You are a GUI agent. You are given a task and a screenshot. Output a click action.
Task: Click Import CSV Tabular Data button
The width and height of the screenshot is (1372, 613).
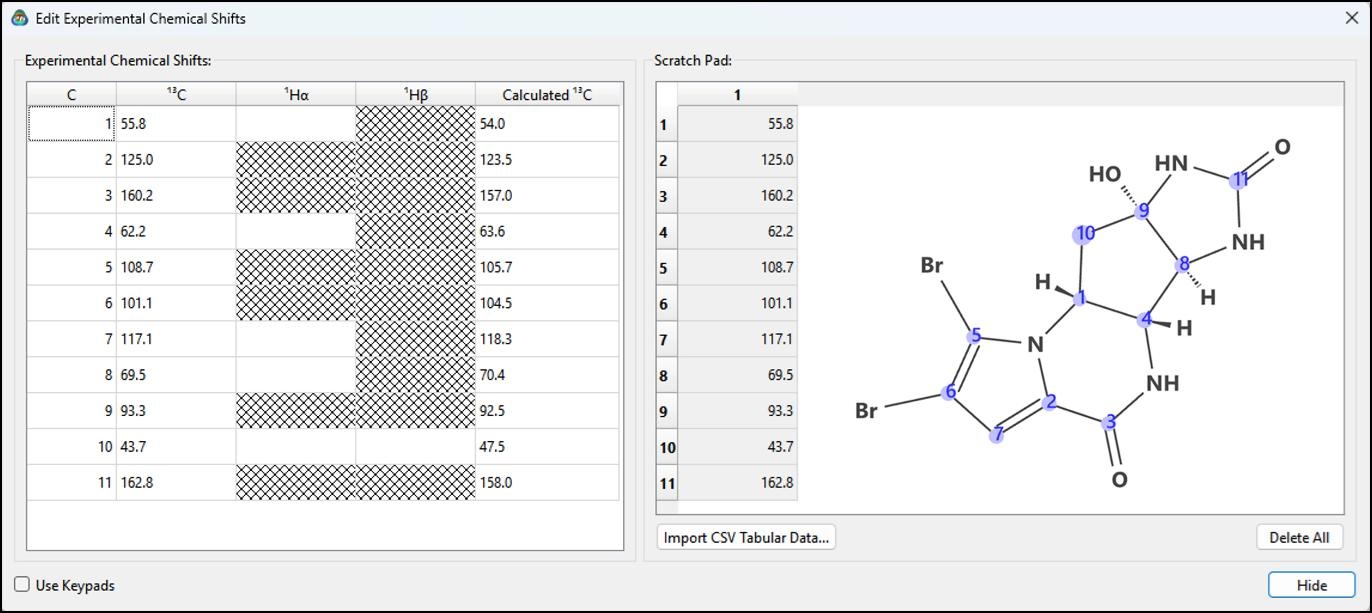(746, 537)
